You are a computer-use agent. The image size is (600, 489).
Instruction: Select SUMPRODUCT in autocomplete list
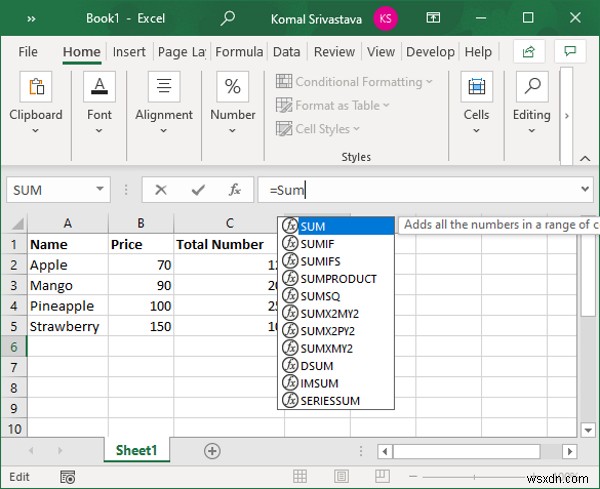(336, 279)
